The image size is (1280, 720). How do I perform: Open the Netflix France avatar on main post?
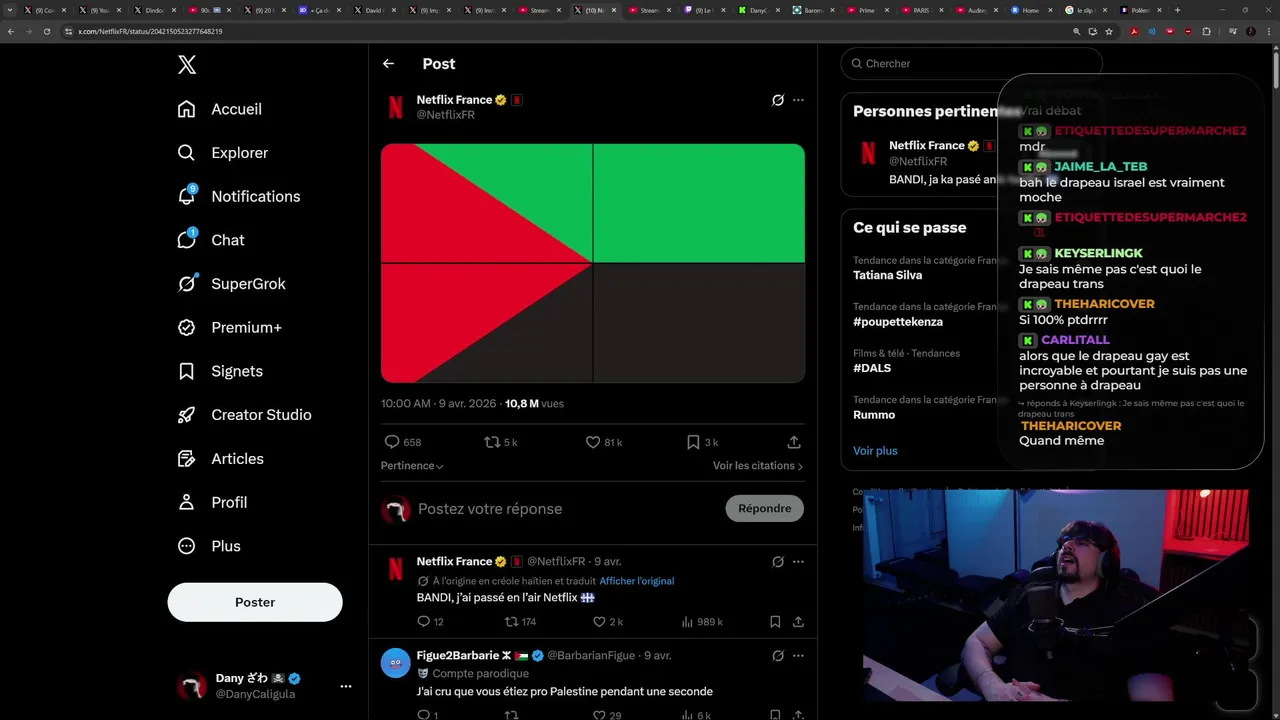[x=396, y=107]
